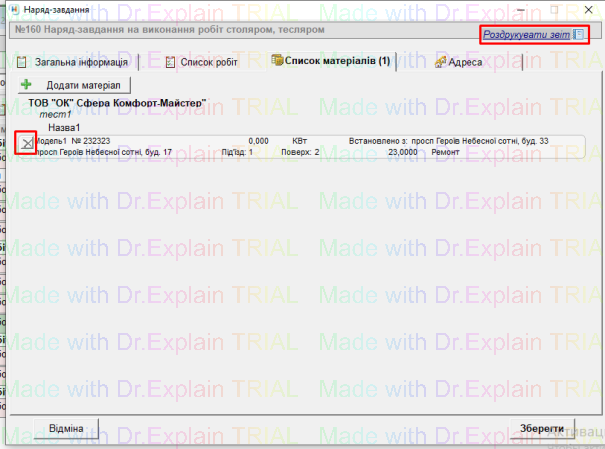This screenshot has height=449, width=605.
Task: Click the ТОВ "ОК" Сфера Комфорт-Майстер heading
Action: [x=117, y=103]
